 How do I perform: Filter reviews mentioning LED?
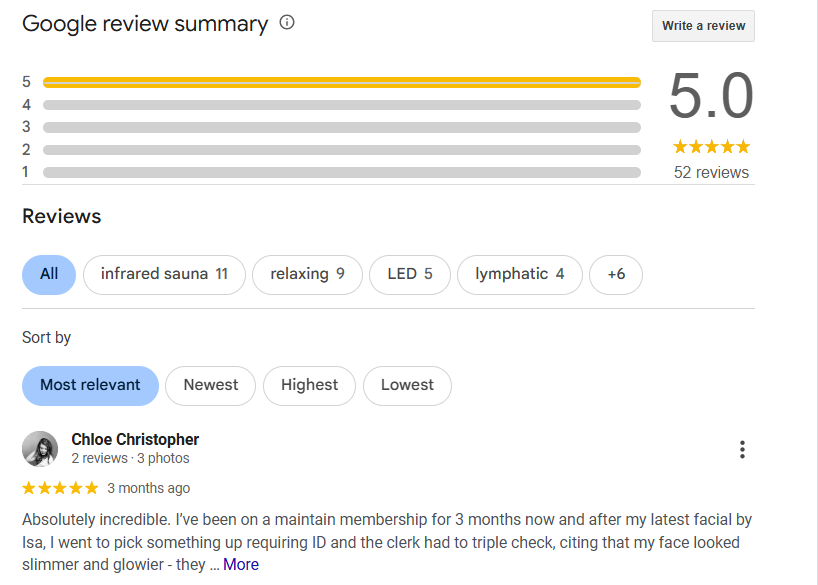click(x=409, y=274)
